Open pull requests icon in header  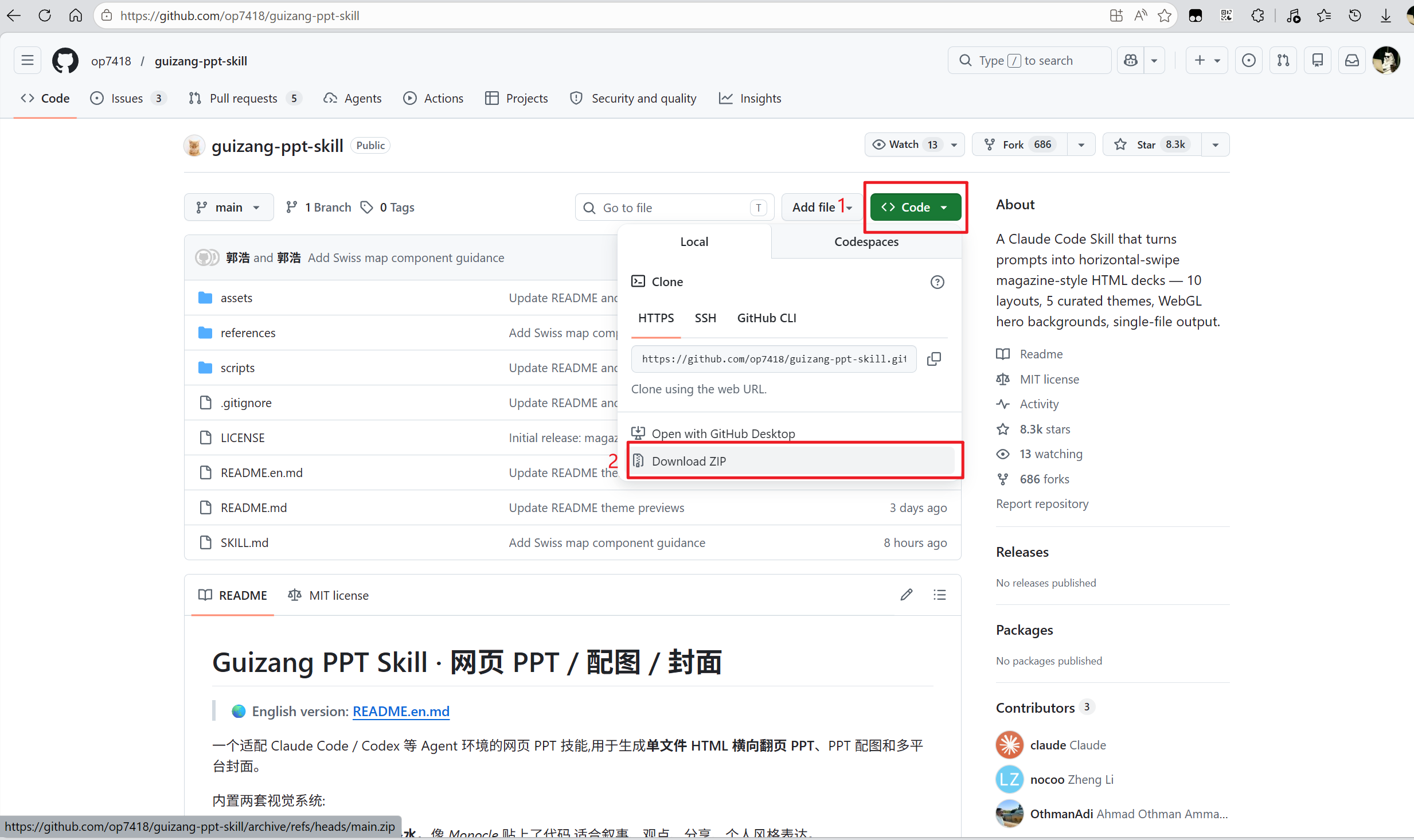(1283, 60)
